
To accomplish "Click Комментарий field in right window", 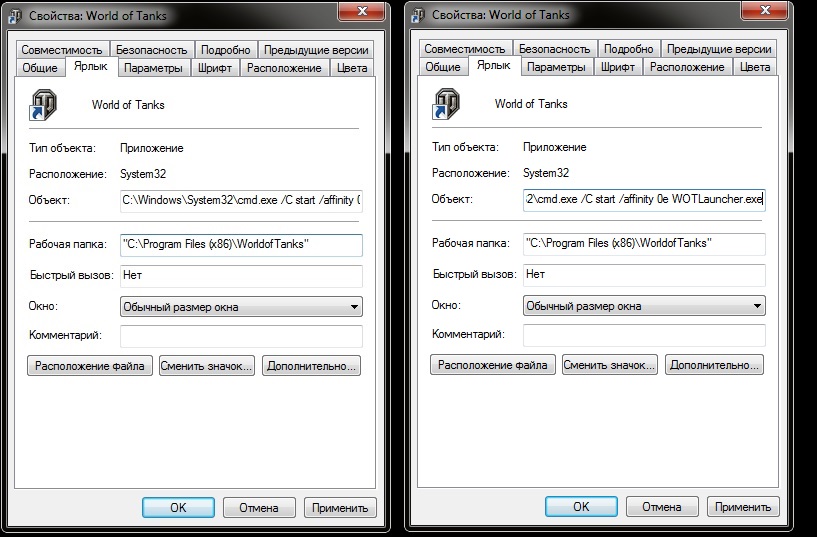I will [644, 335].
